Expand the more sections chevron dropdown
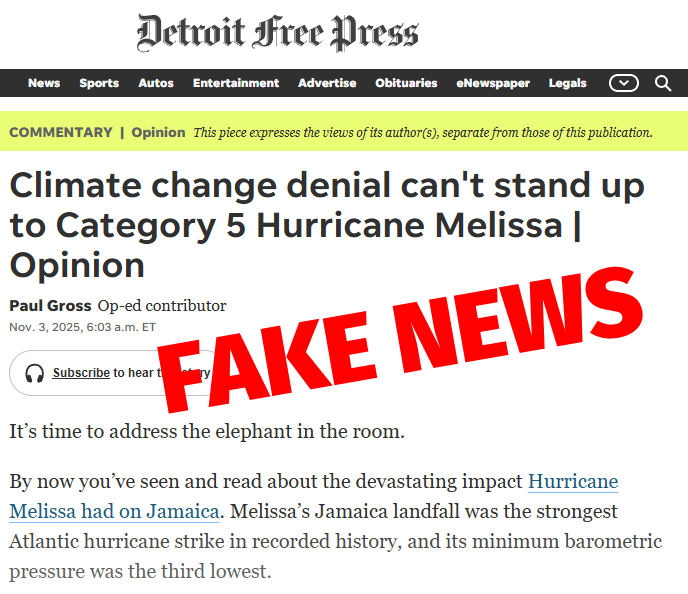Image resolution: width=688 pixels, height=594 pixels. click(623, 83)
